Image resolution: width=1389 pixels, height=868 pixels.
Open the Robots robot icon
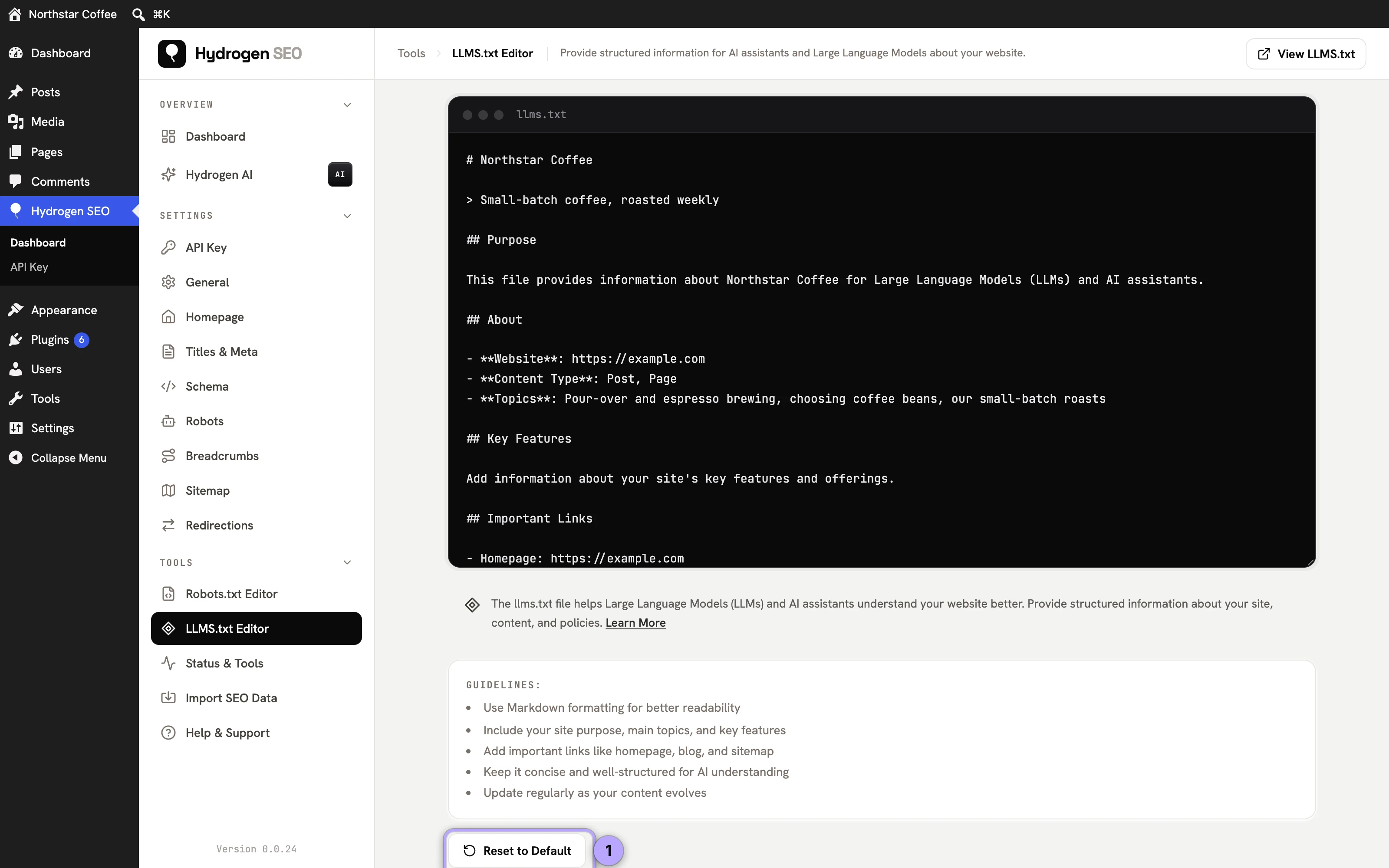click(x=168, y=421)
